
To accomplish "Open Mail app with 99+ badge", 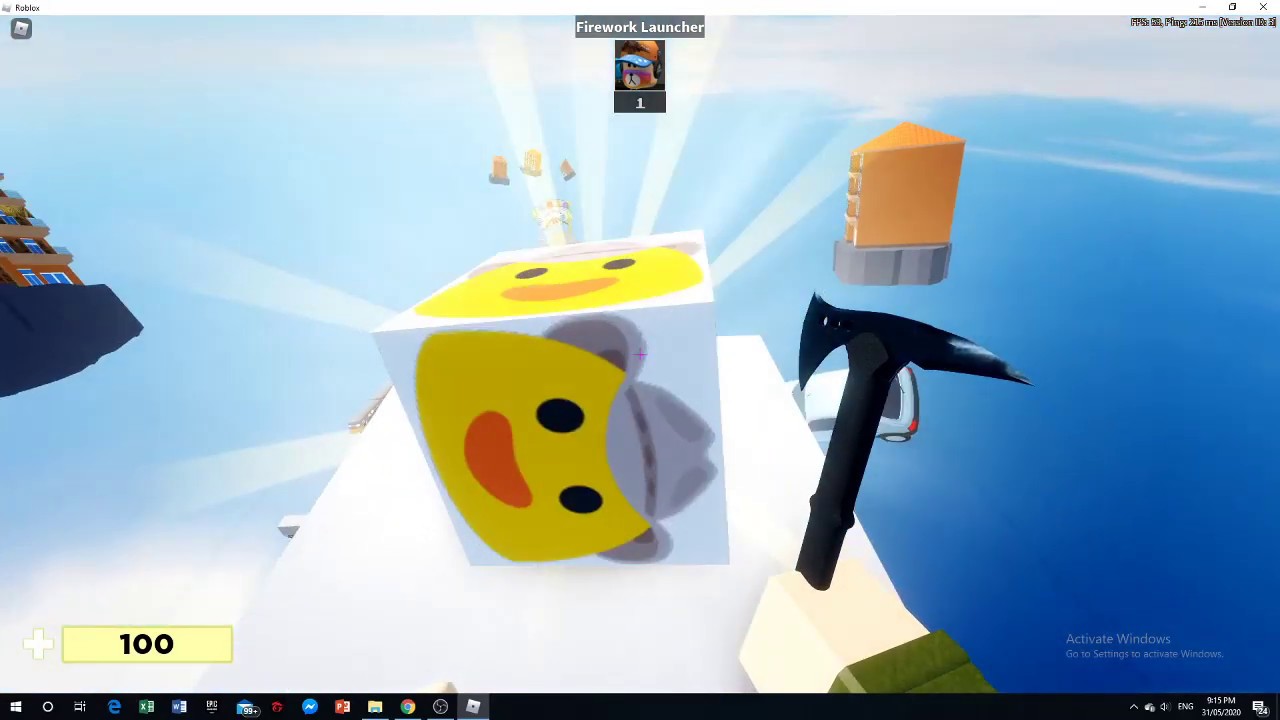I will coord(246,708).
